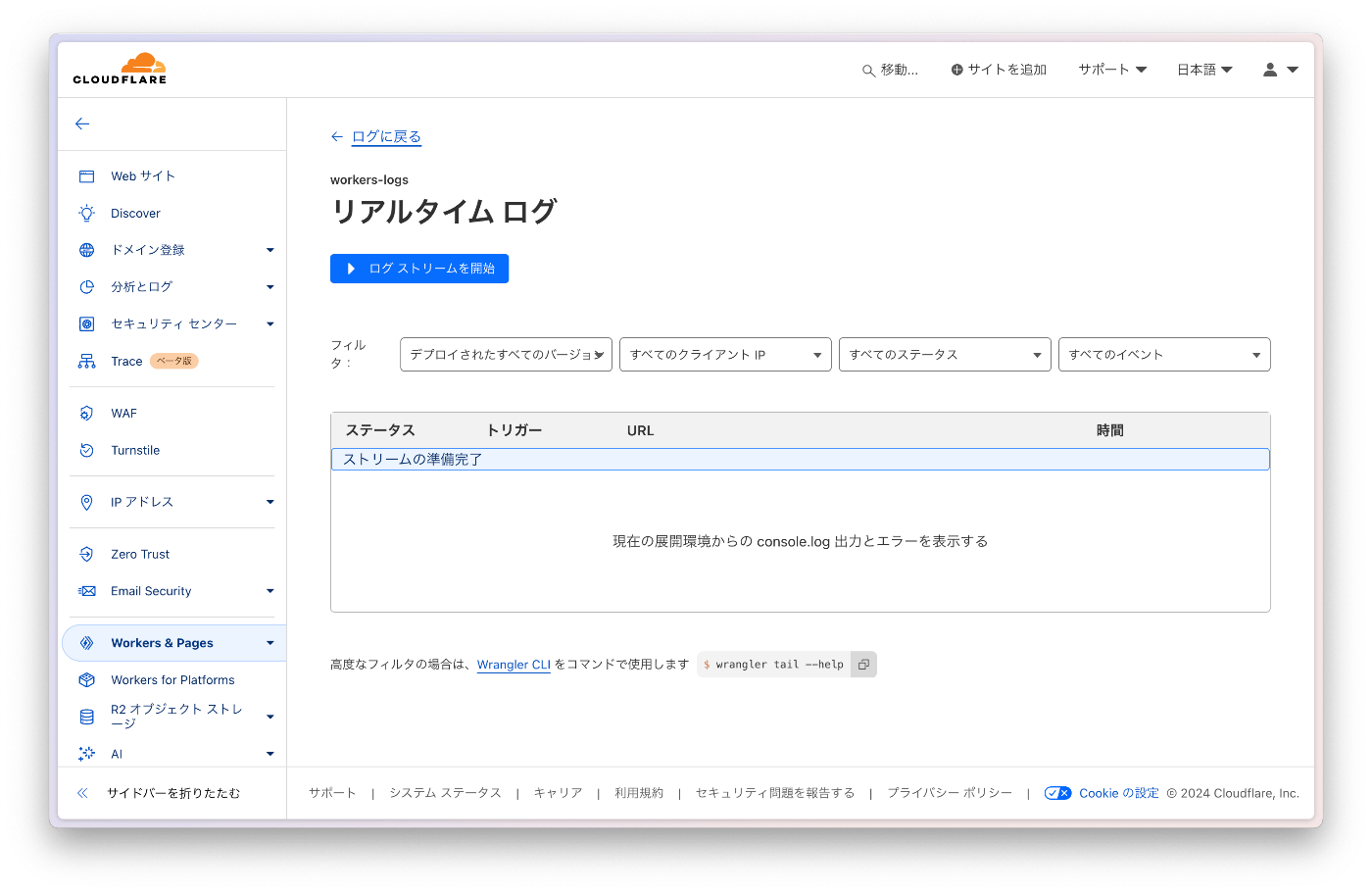This screenshot has width=1372, height=893.
Task: Select Workers for Platforms in sidebar
Action: [172, 679]
